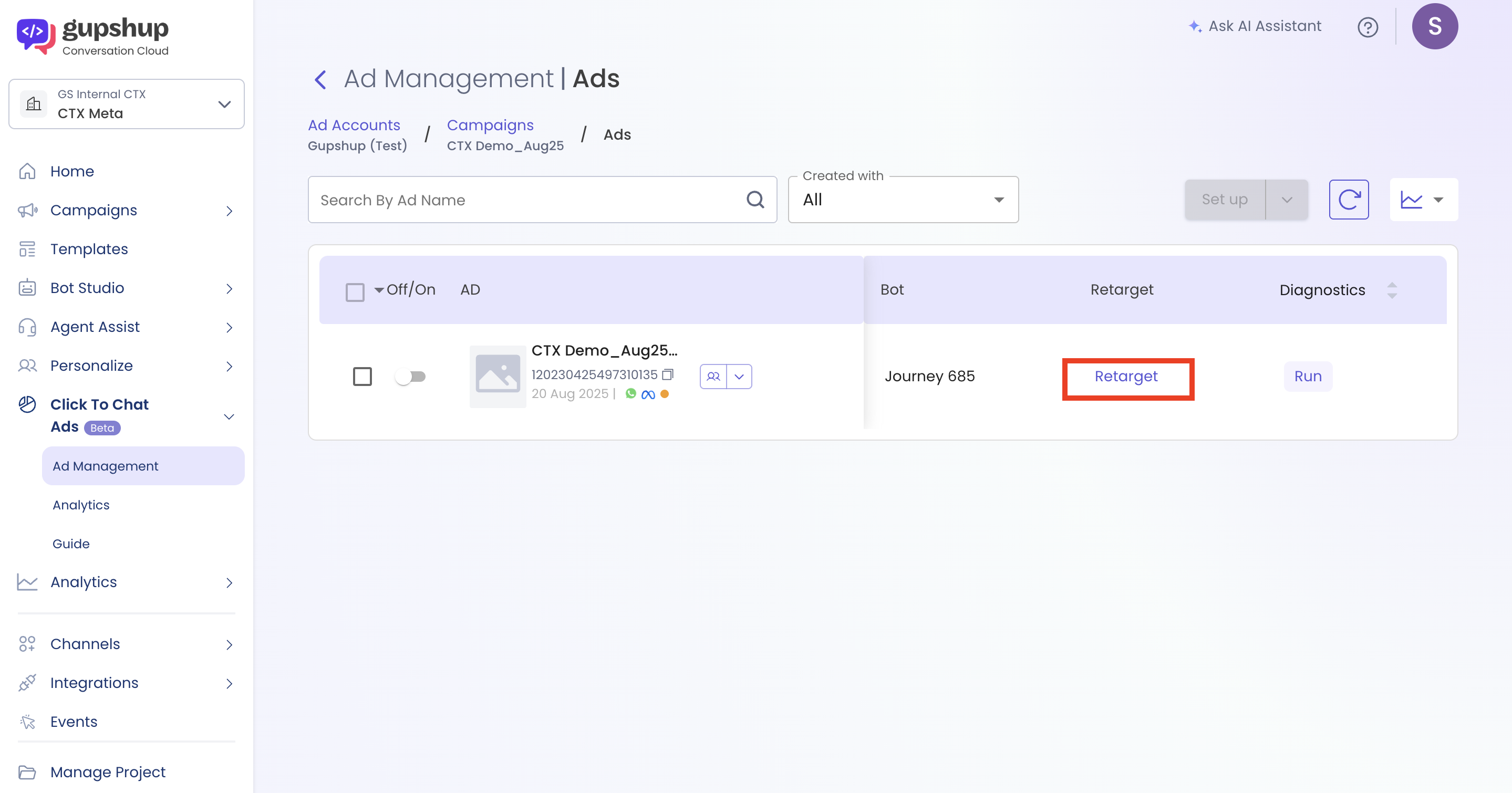Go to the Home menu item
Viewport: 1512px width, 793px height.
[x=72, y=171]
